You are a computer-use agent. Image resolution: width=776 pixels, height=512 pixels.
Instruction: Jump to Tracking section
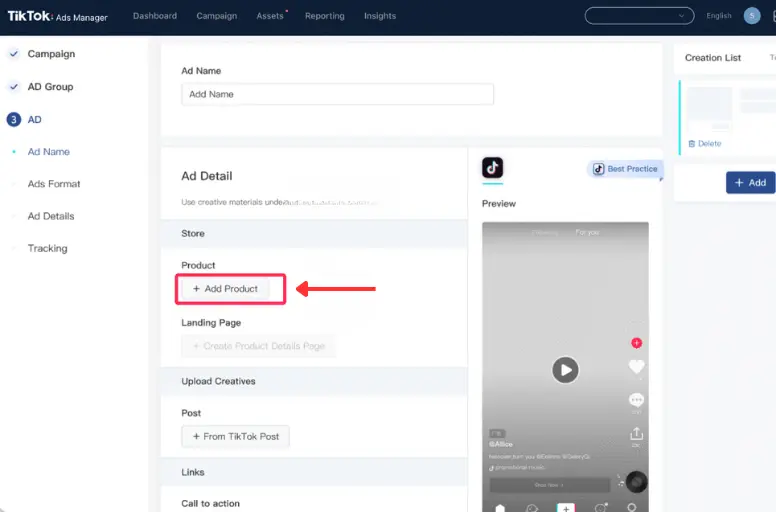tap(48, 248)
